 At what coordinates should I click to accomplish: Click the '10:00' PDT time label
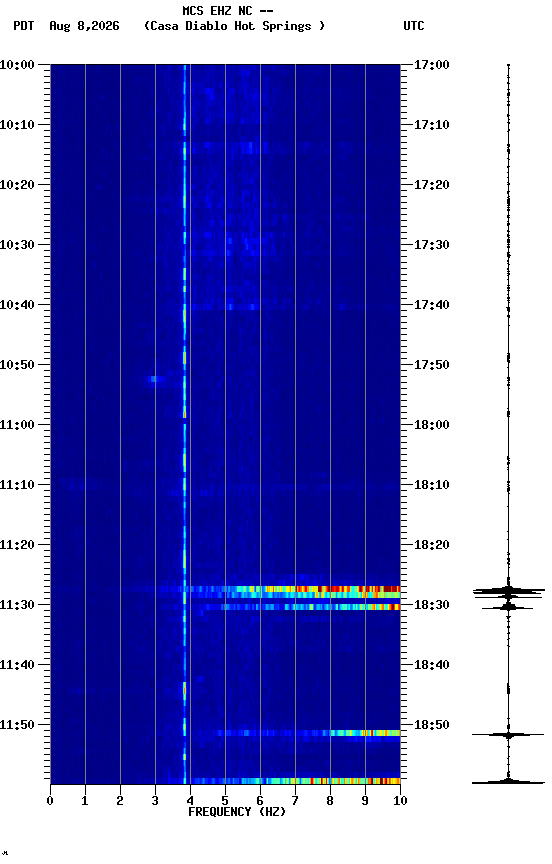coord(17,65)
